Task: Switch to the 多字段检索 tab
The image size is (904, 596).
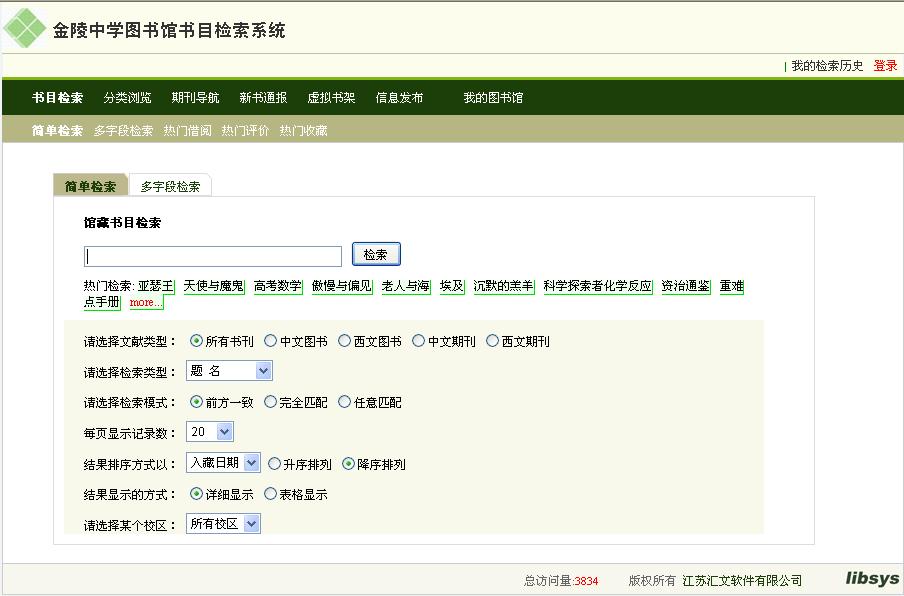Action: click(x=171, y=186)
